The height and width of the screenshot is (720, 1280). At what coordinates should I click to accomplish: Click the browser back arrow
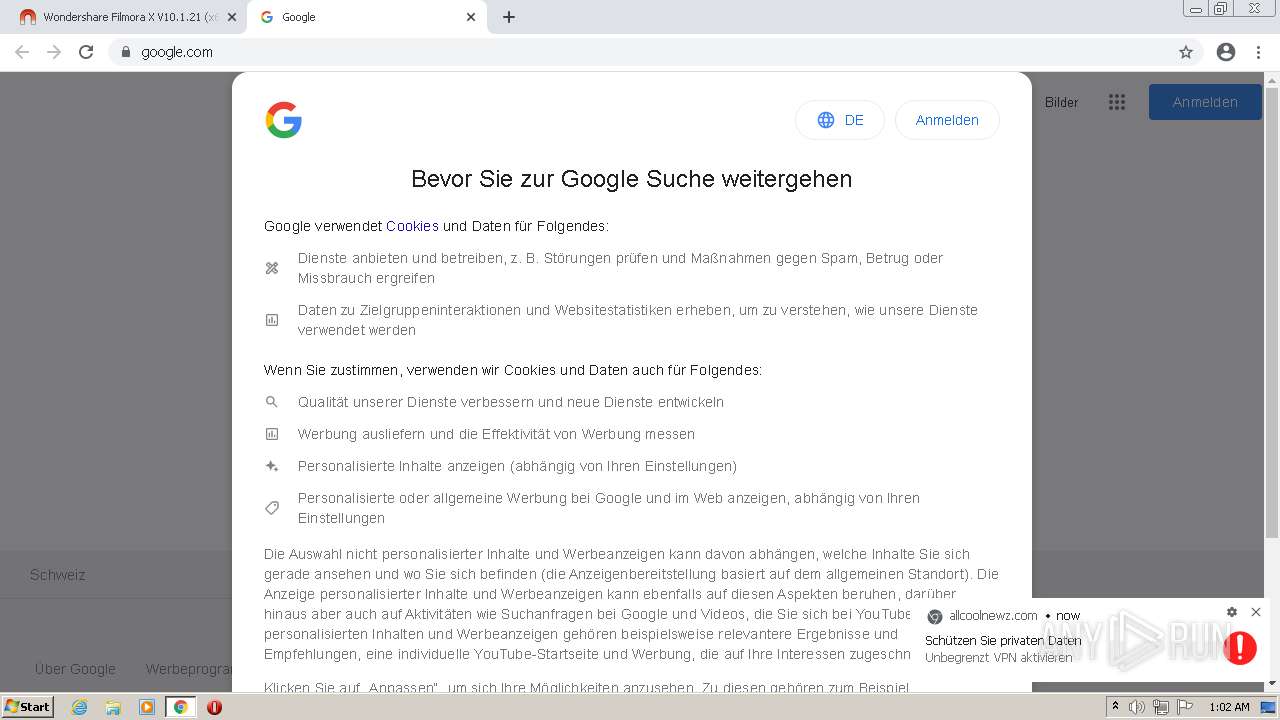click(22, 52)
